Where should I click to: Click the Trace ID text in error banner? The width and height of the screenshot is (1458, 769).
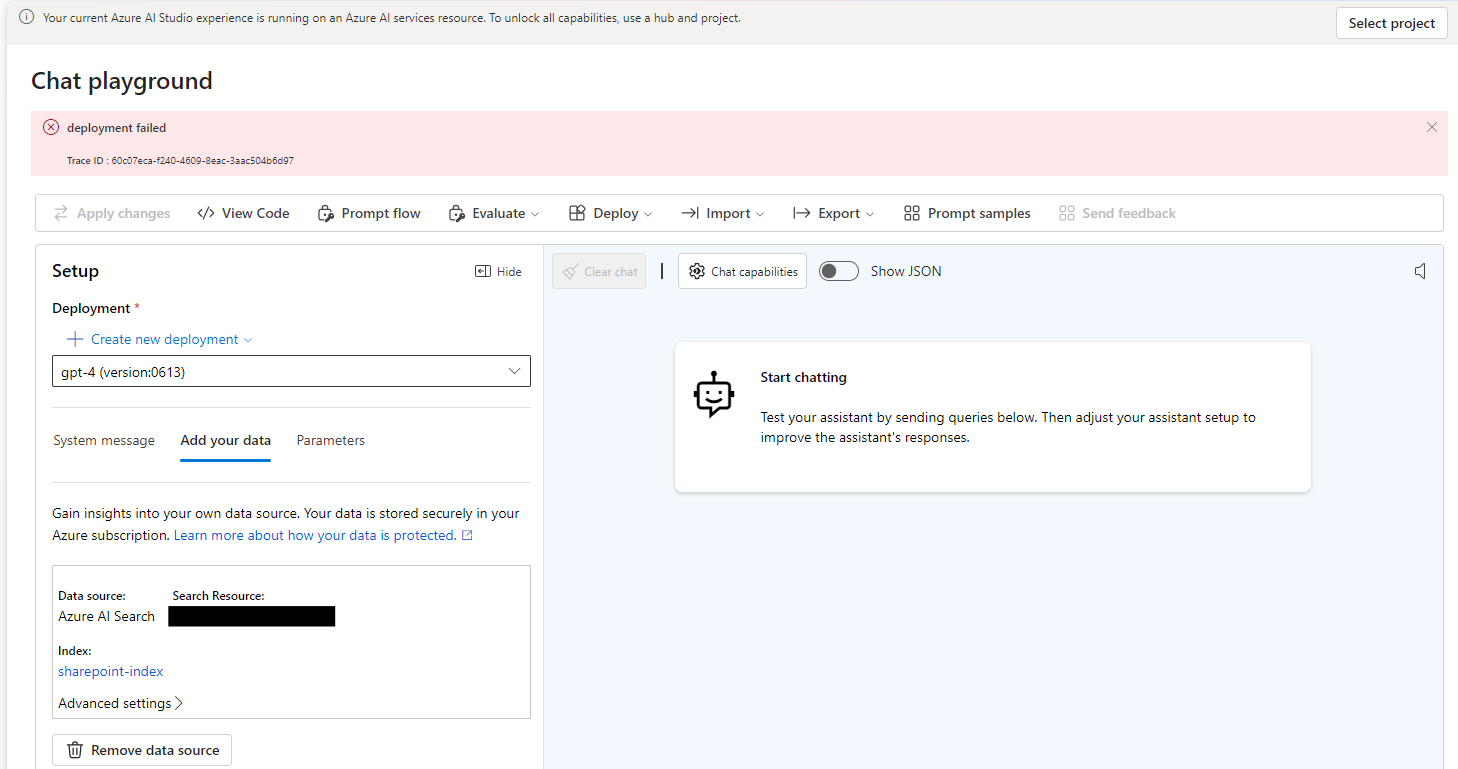[x=180, y=160]
